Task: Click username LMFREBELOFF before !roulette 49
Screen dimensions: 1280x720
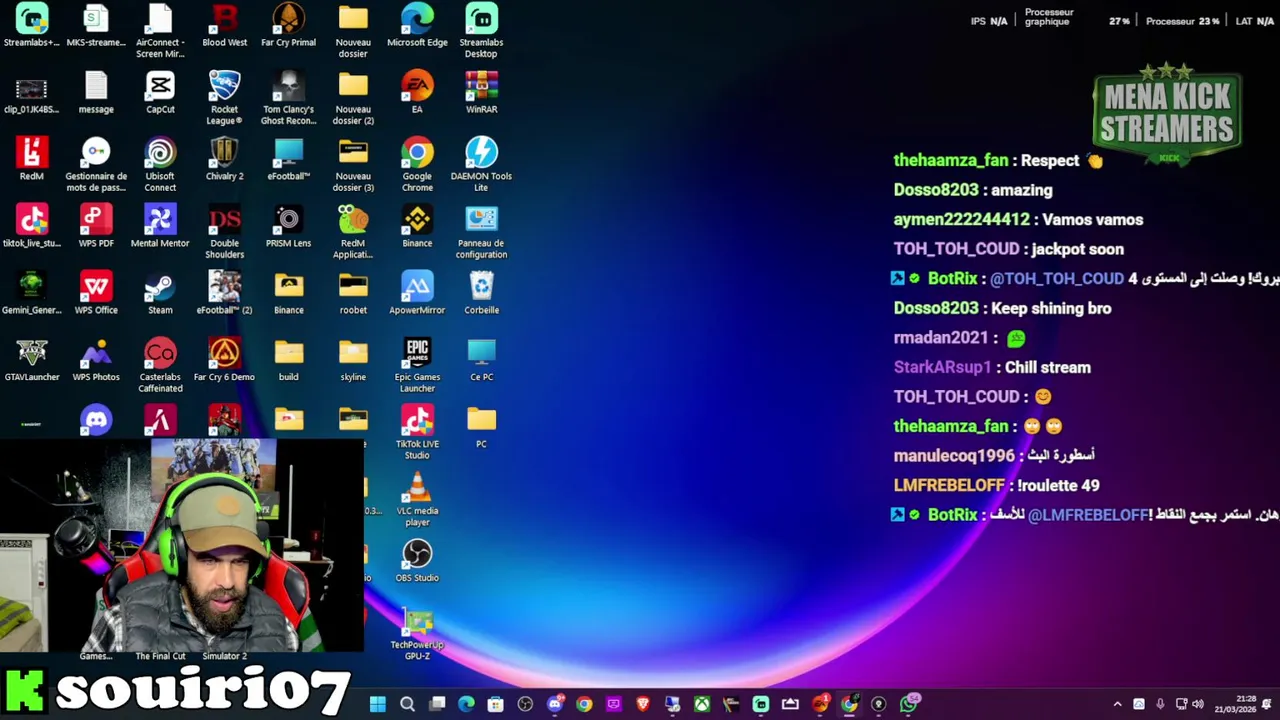Action: (x=949, y=485)
